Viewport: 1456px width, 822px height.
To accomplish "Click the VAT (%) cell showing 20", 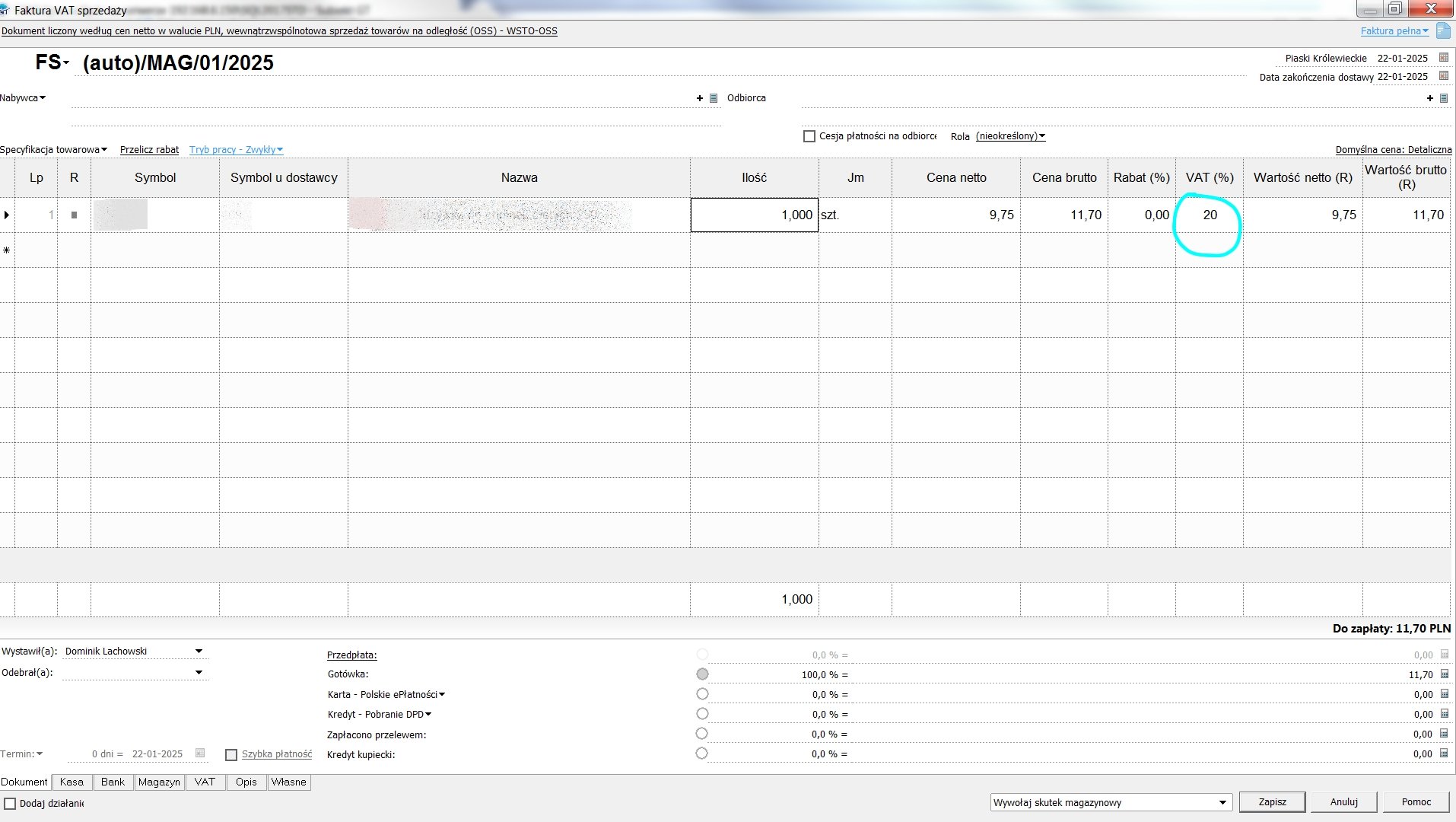I will (x=1209, y=215).
